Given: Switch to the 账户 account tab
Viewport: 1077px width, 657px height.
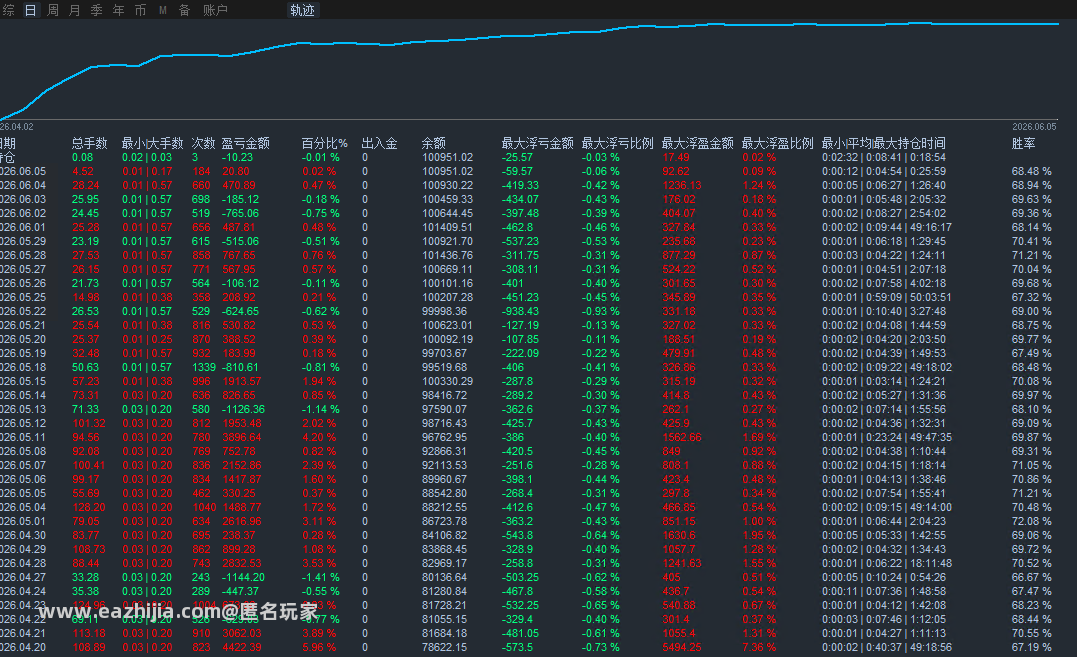Looking at the screenshot, I should [215, 10].
